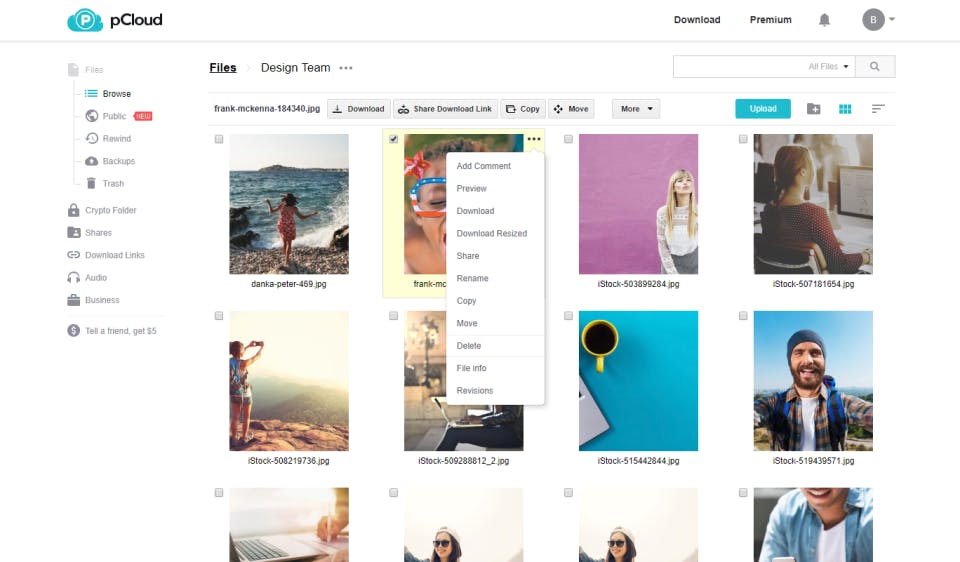This screenshot has height=562, width=960.
Task: Click the Upload button
Action: (x=763, y=108)
